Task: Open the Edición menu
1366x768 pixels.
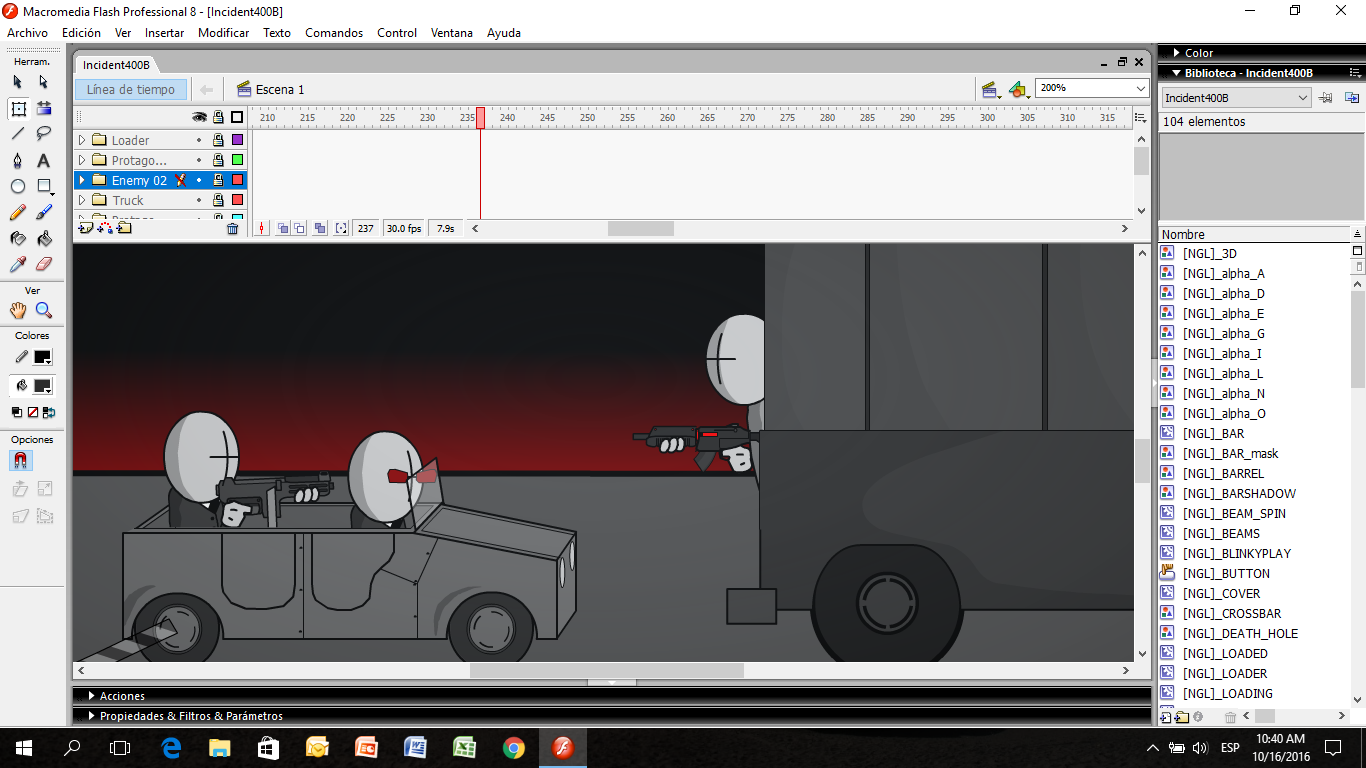Action: [81, 33]
